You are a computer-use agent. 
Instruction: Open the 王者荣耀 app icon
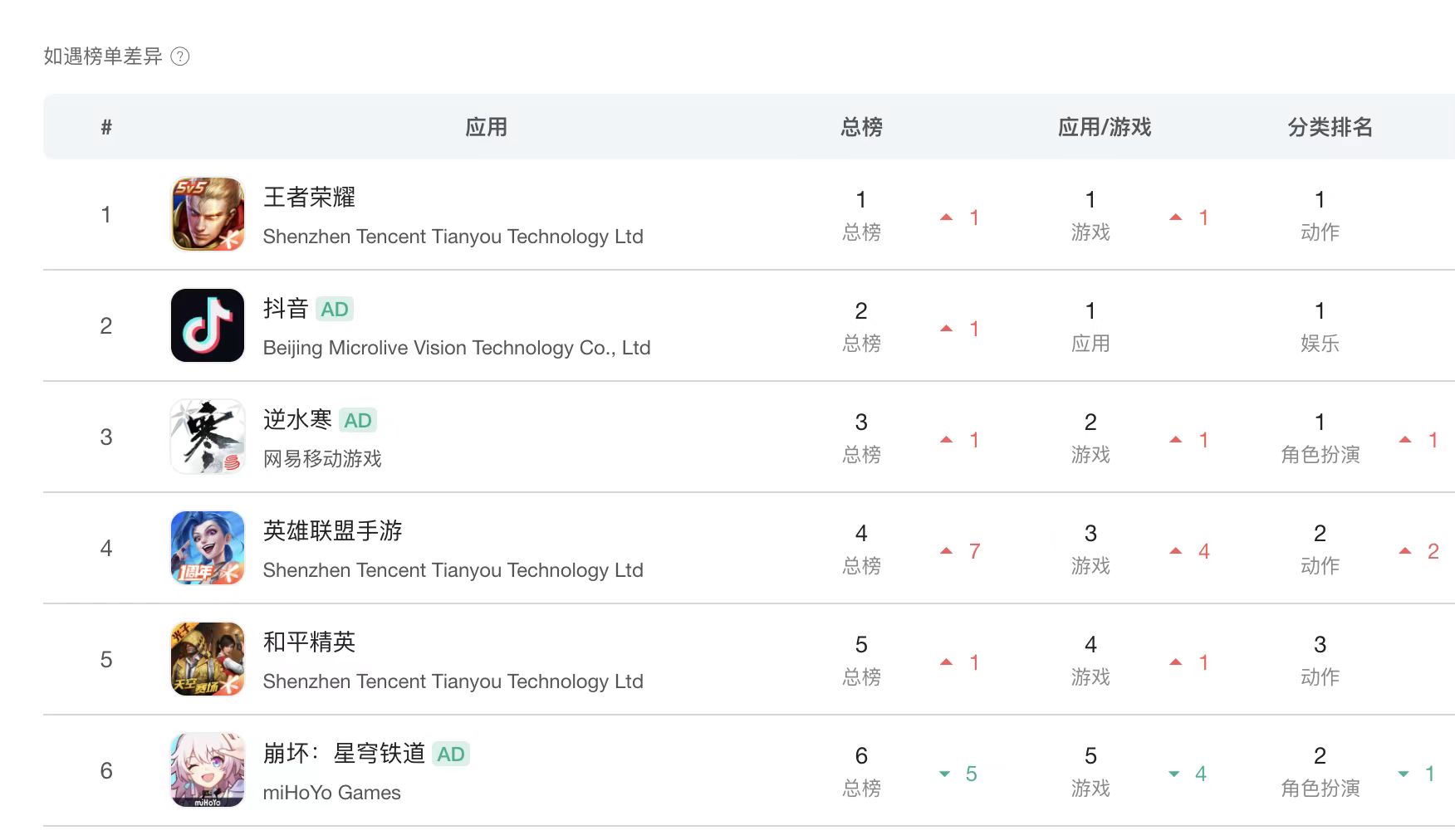pyautogui.click(x=208, y=214)
